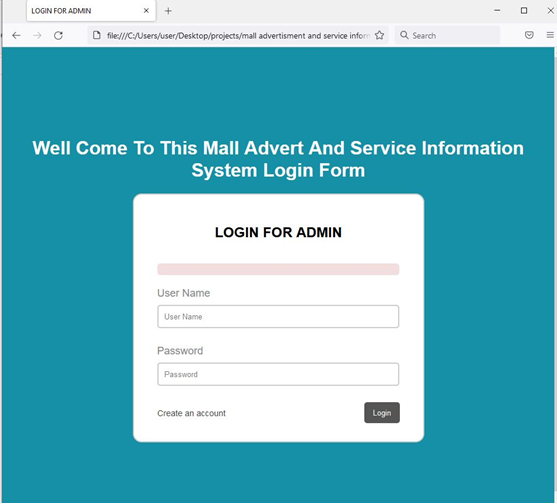Click the Login button
557x504 pixels.
click(x=382, y=413)
